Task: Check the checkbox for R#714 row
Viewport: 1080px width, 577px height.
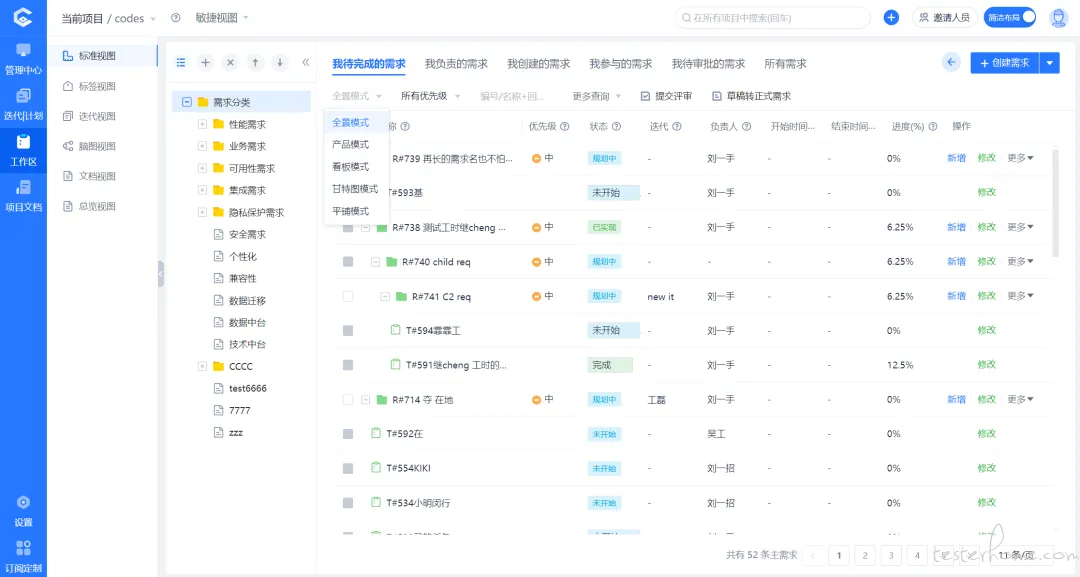Action: [348, 399]
